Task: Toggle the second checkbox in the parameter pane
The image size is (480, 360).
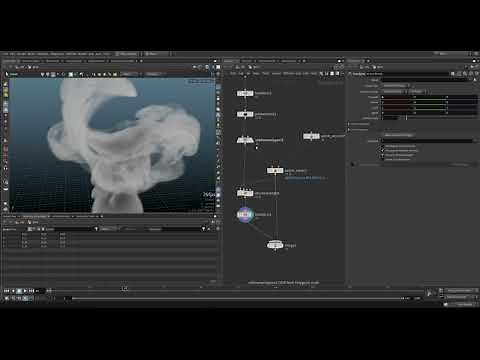Action: [x=382, y=151]
